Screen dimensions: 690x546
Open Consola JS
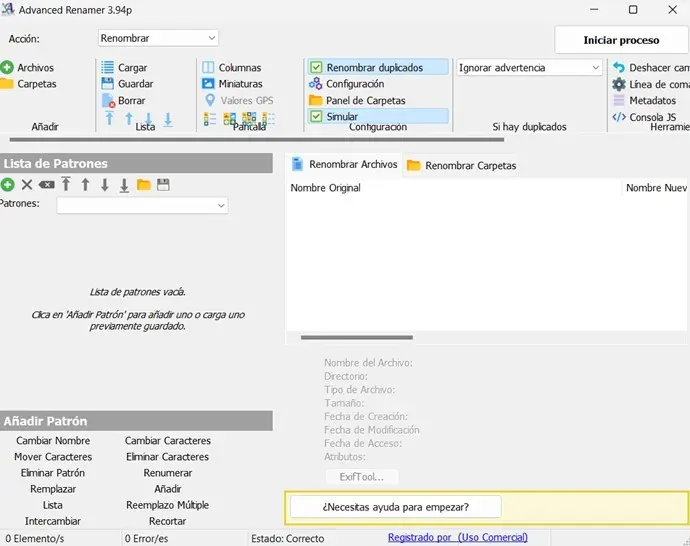(x=644, y=117)
